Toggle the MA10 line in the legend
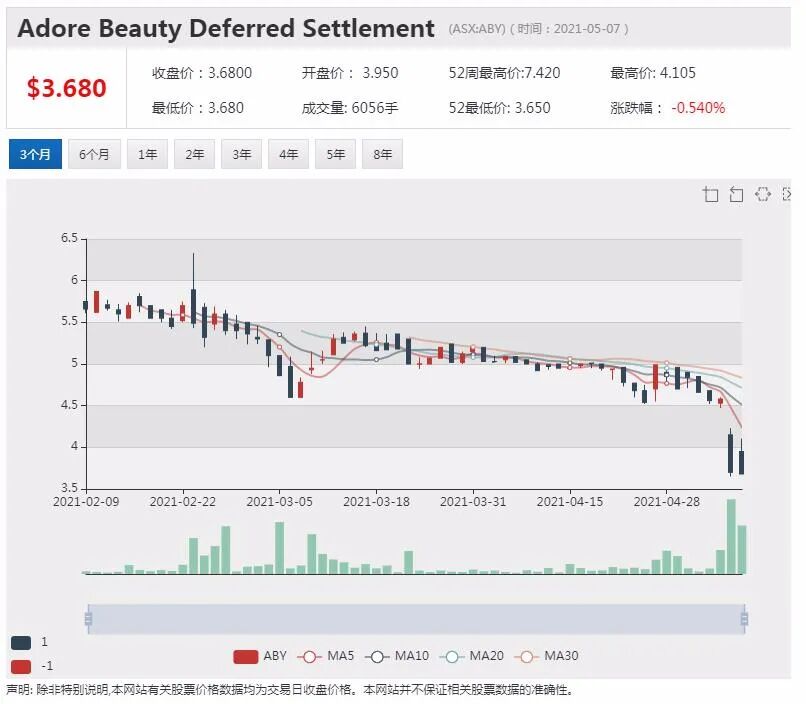Screen dimensions: 806x704 (x=397, y=656)
